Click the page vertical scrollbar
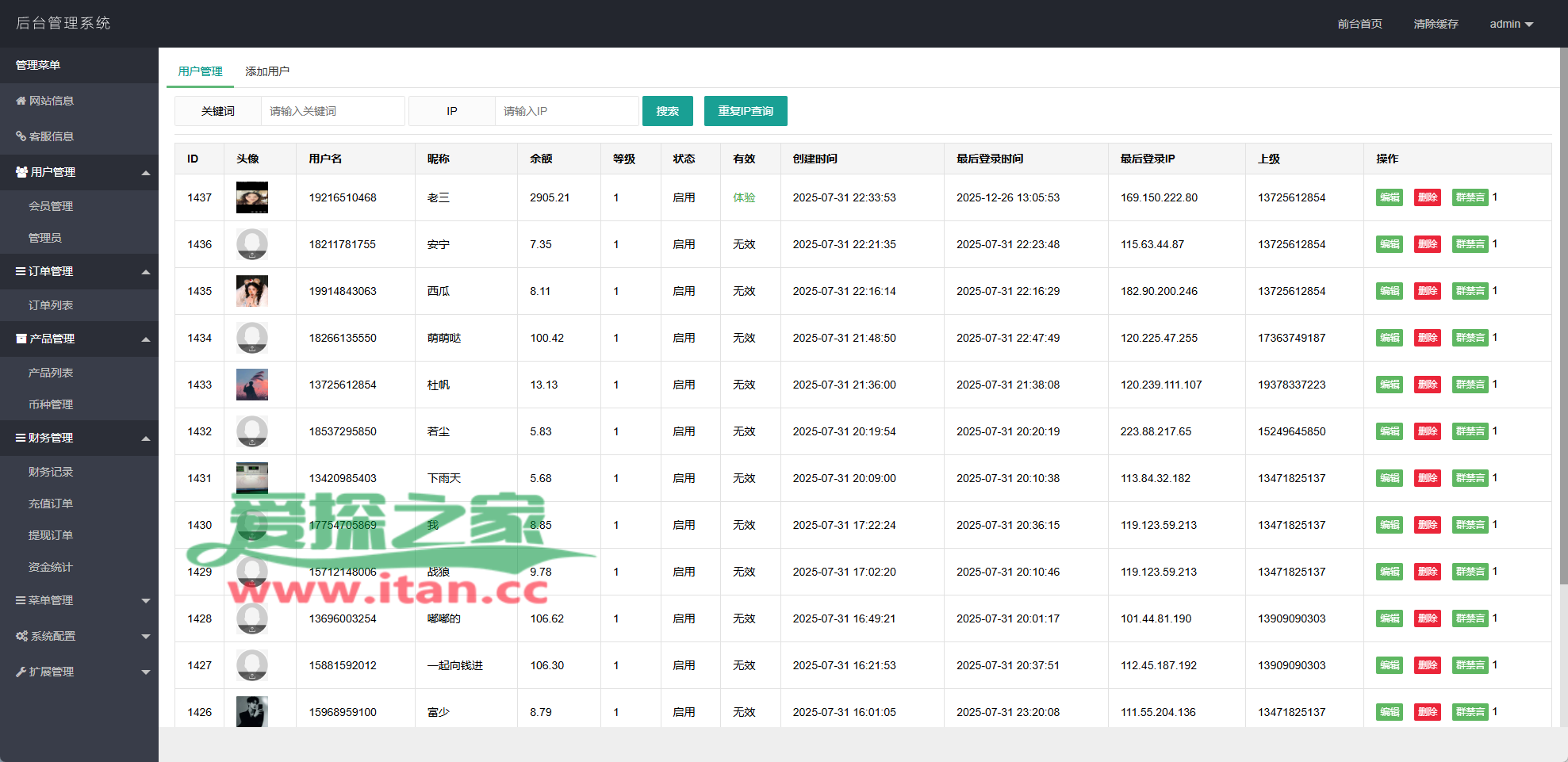1568x762 pixels. point(1562,317)
